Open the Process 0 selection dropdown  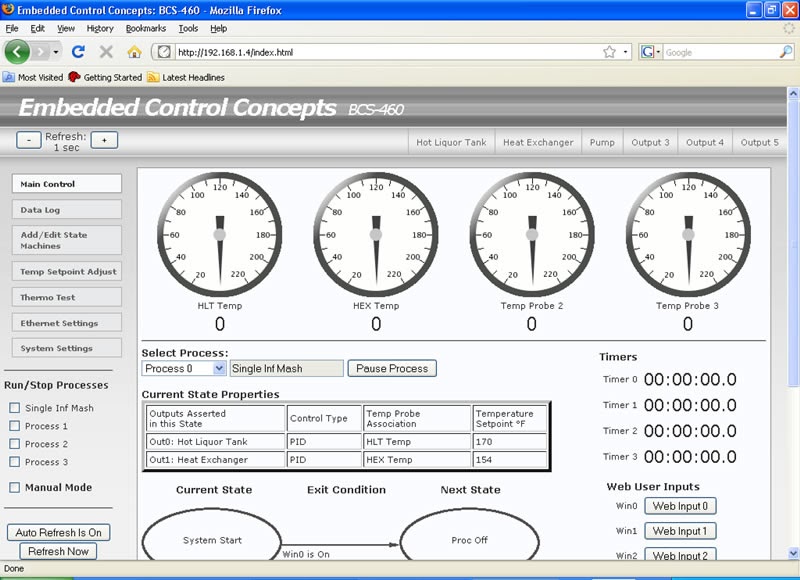point(185,368)
